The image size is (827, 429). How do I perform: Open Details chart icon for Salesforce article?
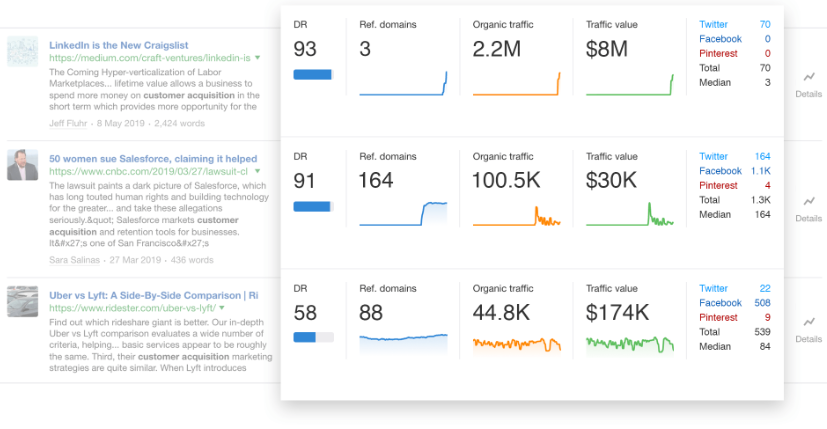[x=809, y=201]
